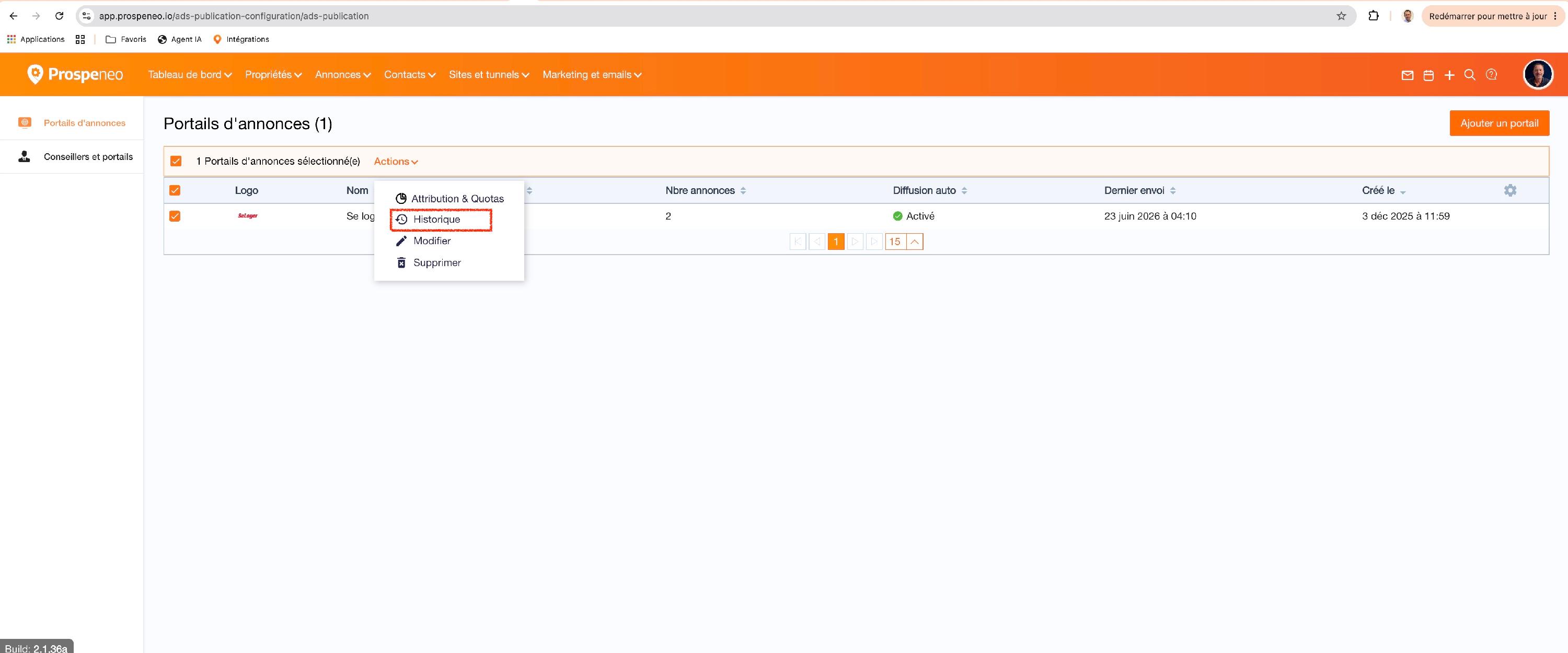Bookmark page with the star icon

pyautogui.click(x=1341, y=16)
